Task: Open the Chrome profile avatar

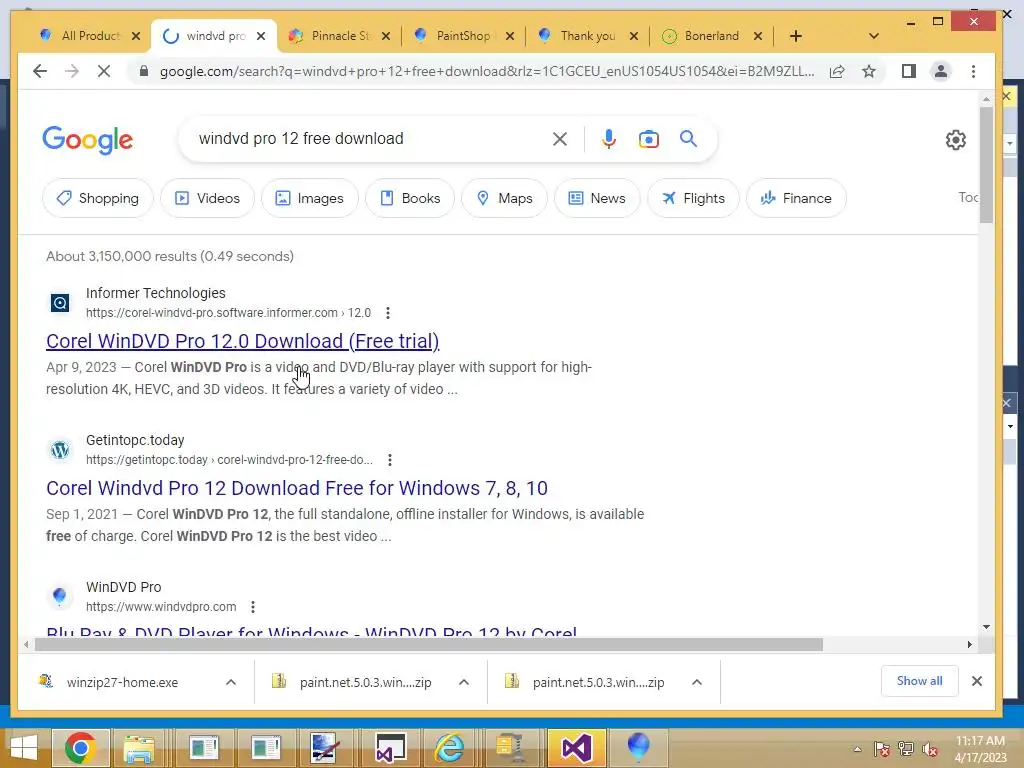Action: (x=940, y=71)
